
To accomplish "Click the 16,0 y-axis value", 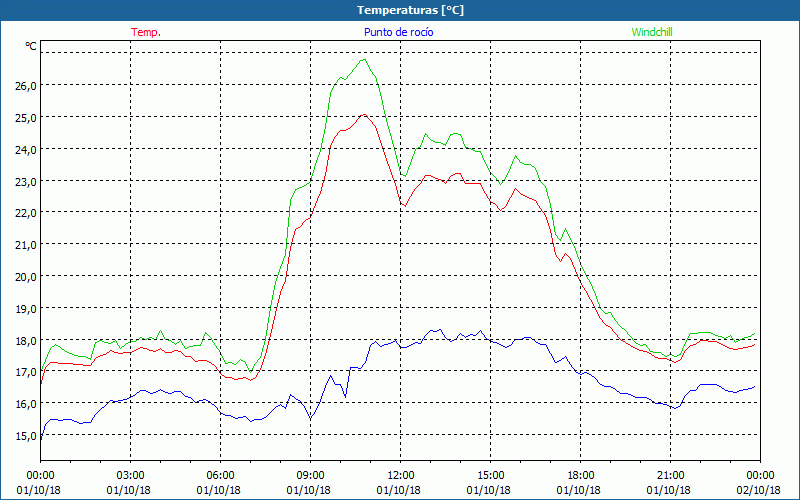I will 26,404.
